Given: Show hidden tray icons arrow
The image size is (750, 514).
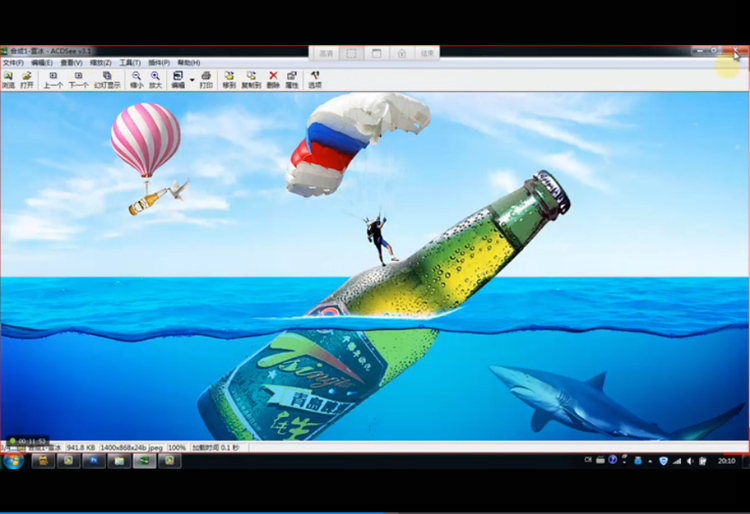Looking at the screenshot, I should coord(650,461).
